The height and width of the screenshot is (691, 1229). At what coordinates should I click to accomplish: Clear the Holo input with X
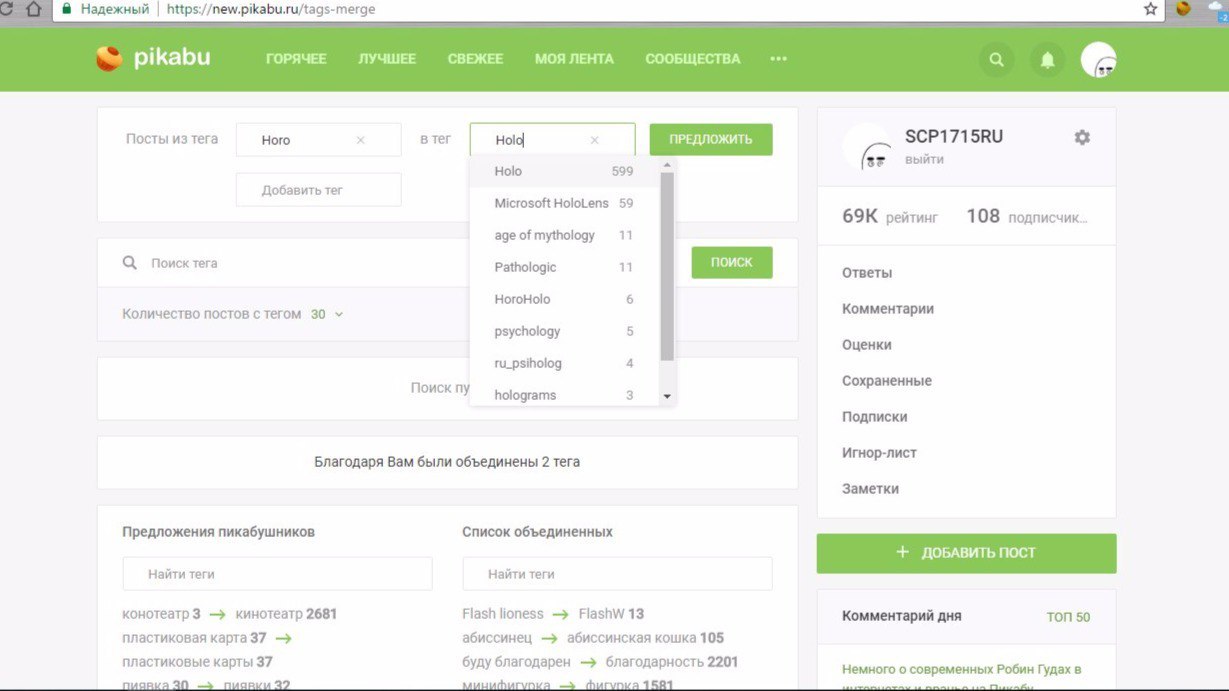point(595,141)
